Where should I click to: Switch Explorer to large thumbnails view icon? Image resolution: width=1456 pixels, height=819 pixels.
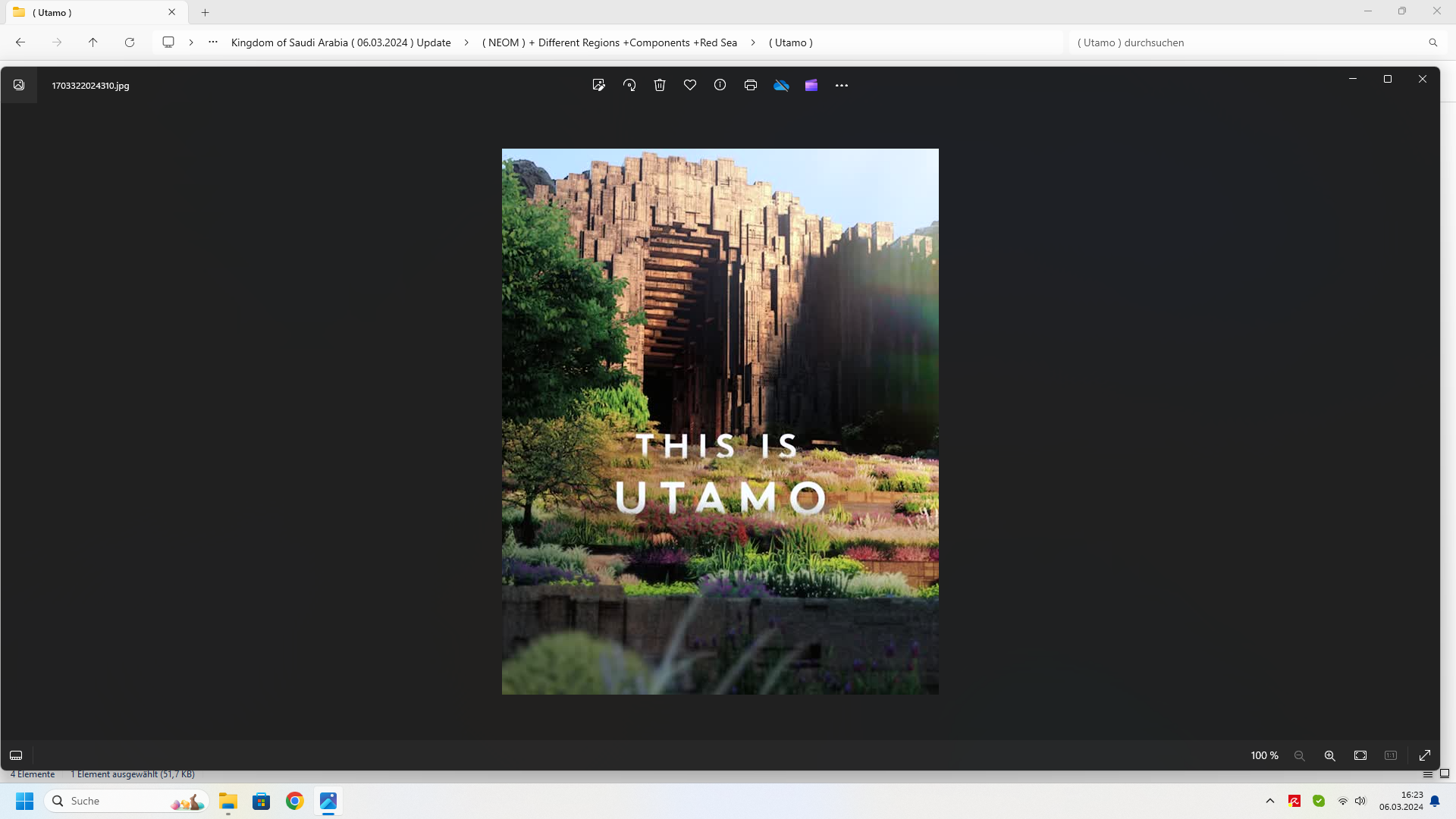pos(1445,774)
